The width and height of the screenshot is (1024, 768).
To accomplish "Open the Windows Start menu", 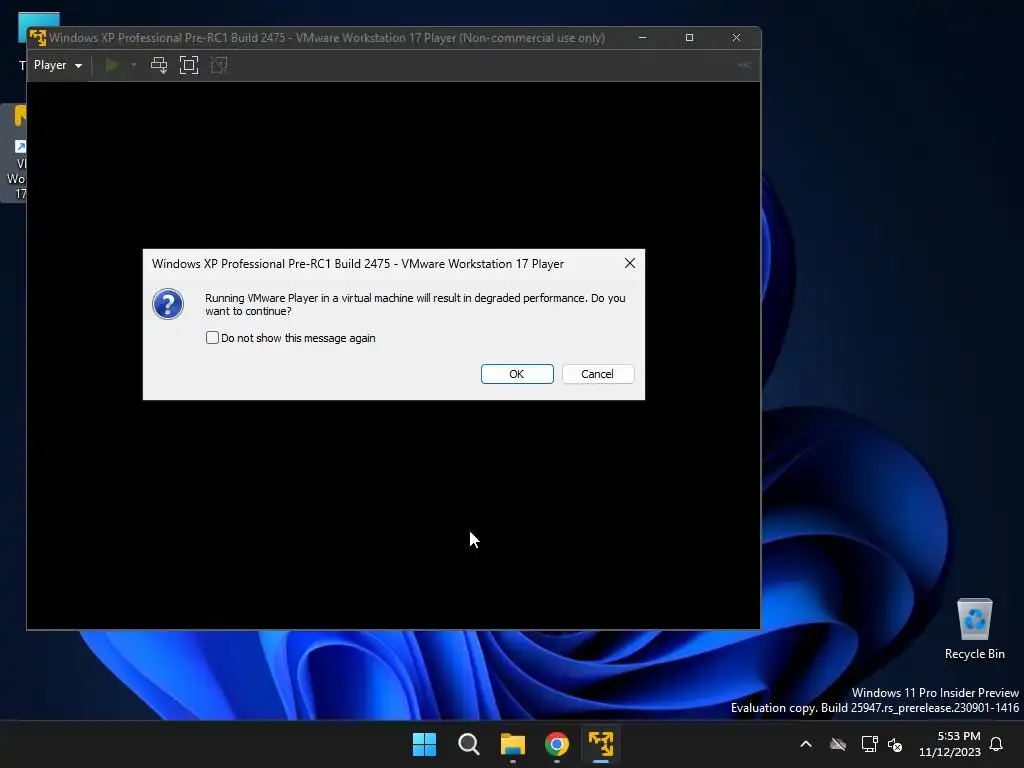I will 424,744.
